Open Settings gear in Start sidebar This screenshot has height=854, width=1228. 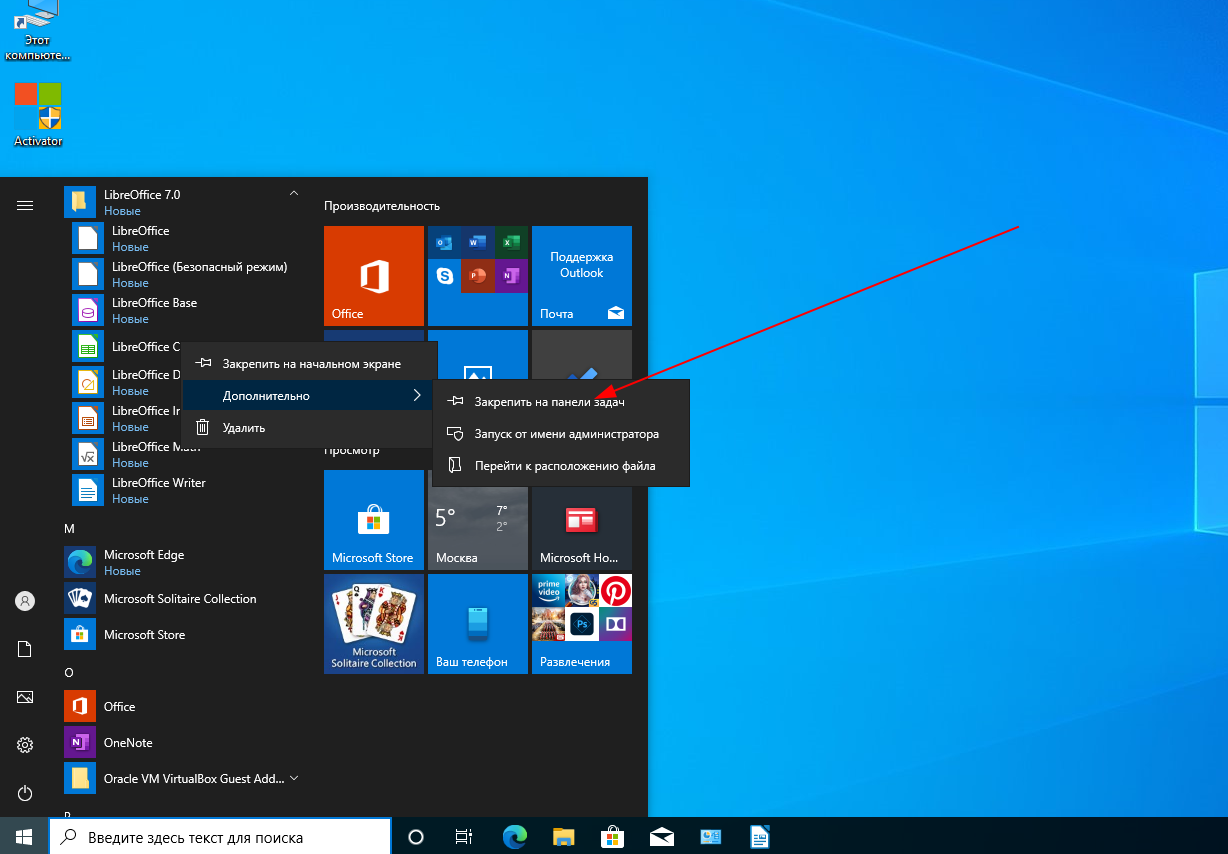[25, 745]
